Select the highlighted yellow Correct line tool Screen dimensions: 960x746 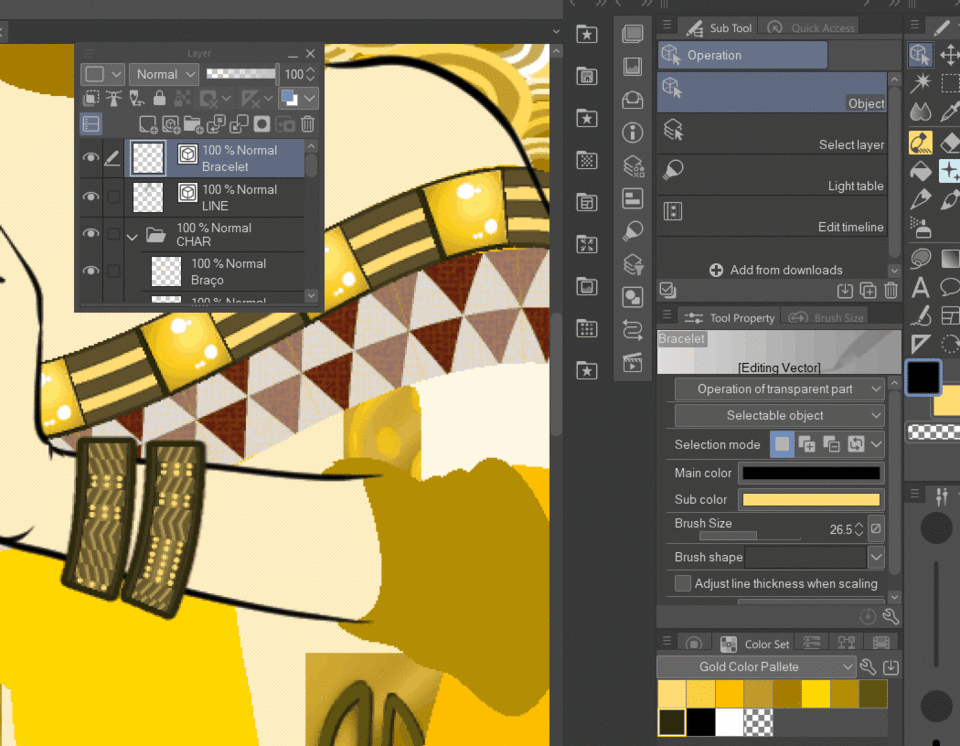920,143
